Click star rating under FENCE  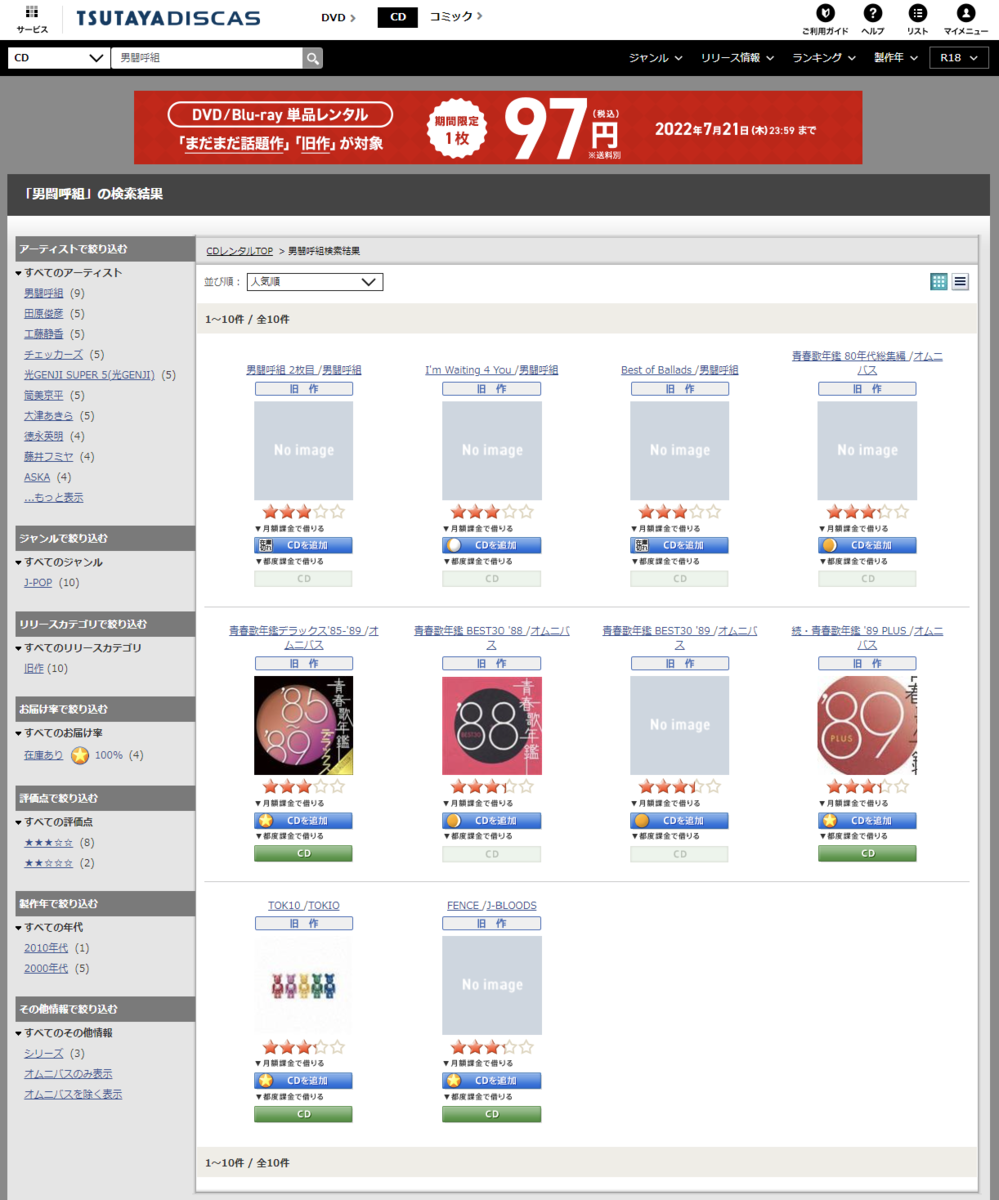pyautogui.click(x=491, y=1047)
